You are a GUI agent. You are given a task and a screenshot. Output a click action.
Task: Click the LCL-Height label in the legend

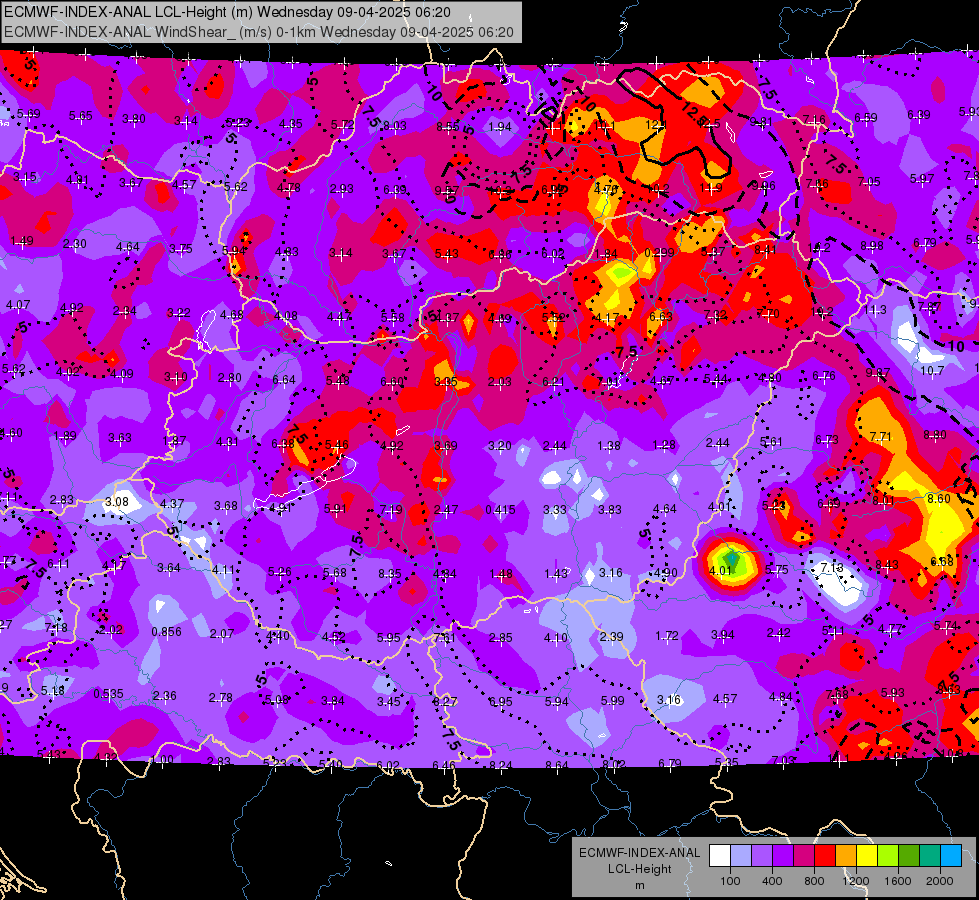coord(639,869)
